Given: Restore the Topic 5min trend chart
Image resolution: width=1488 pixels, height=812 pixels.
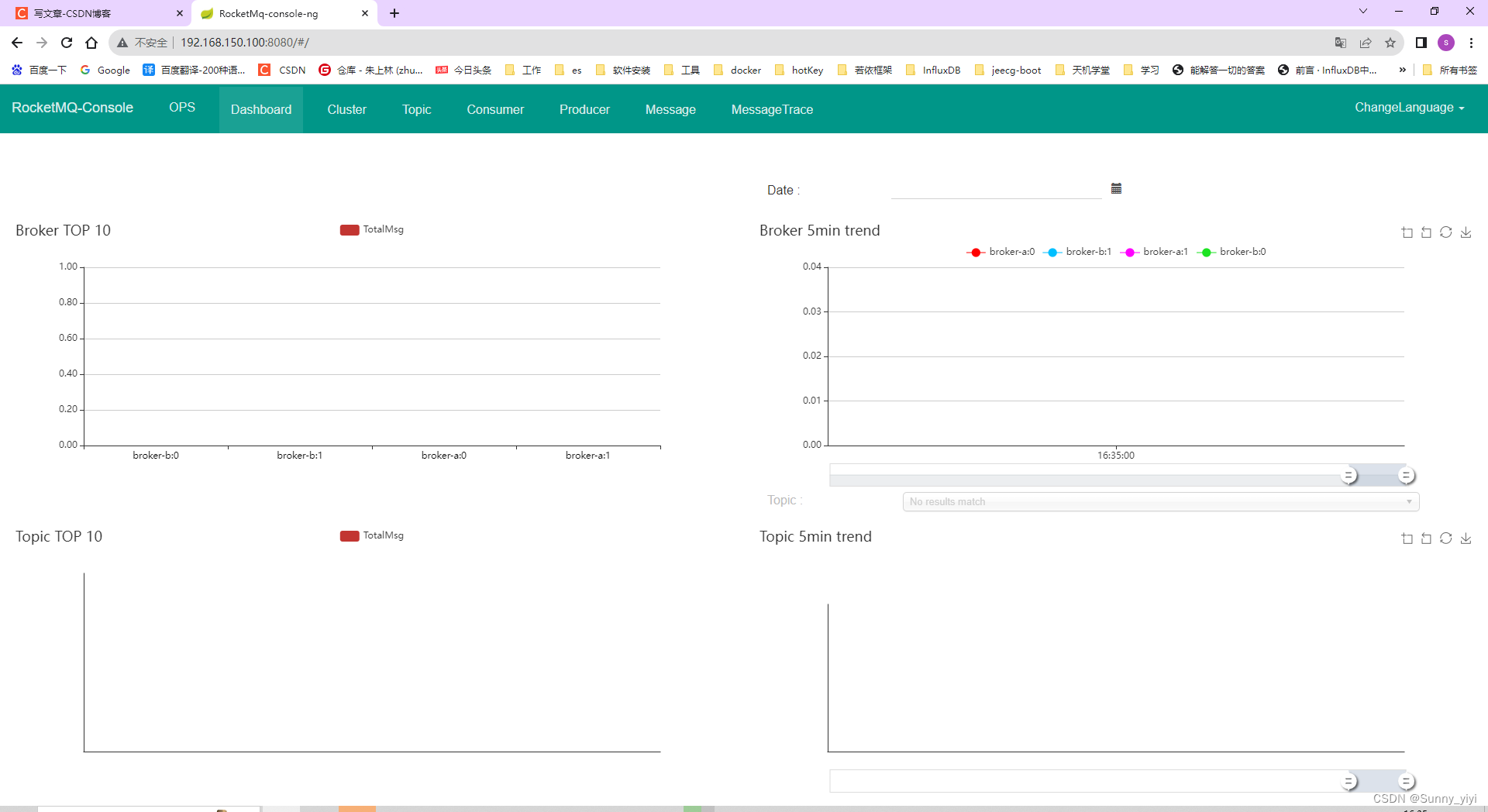Looking at the screenshot, I should coord(1446,538).
